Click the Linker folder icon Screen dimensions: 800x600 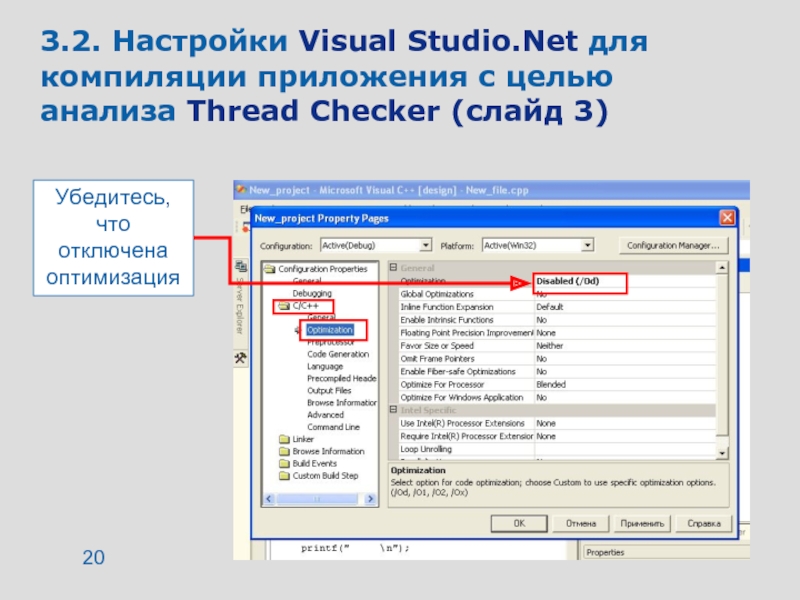pyautogui.click(x=284, y=439)
